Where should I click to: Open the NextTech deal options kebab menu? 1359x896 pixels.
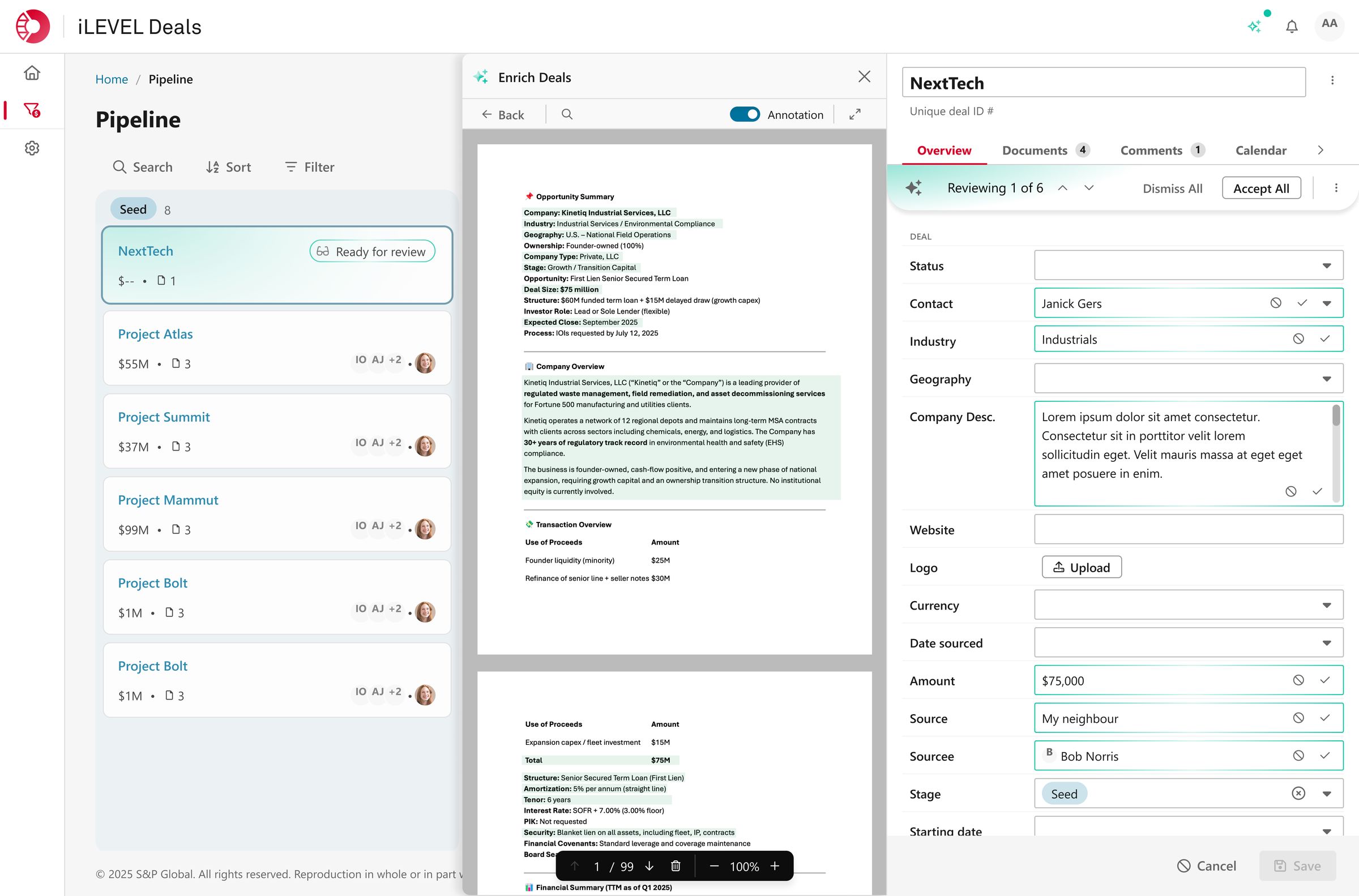(1332, 80)
